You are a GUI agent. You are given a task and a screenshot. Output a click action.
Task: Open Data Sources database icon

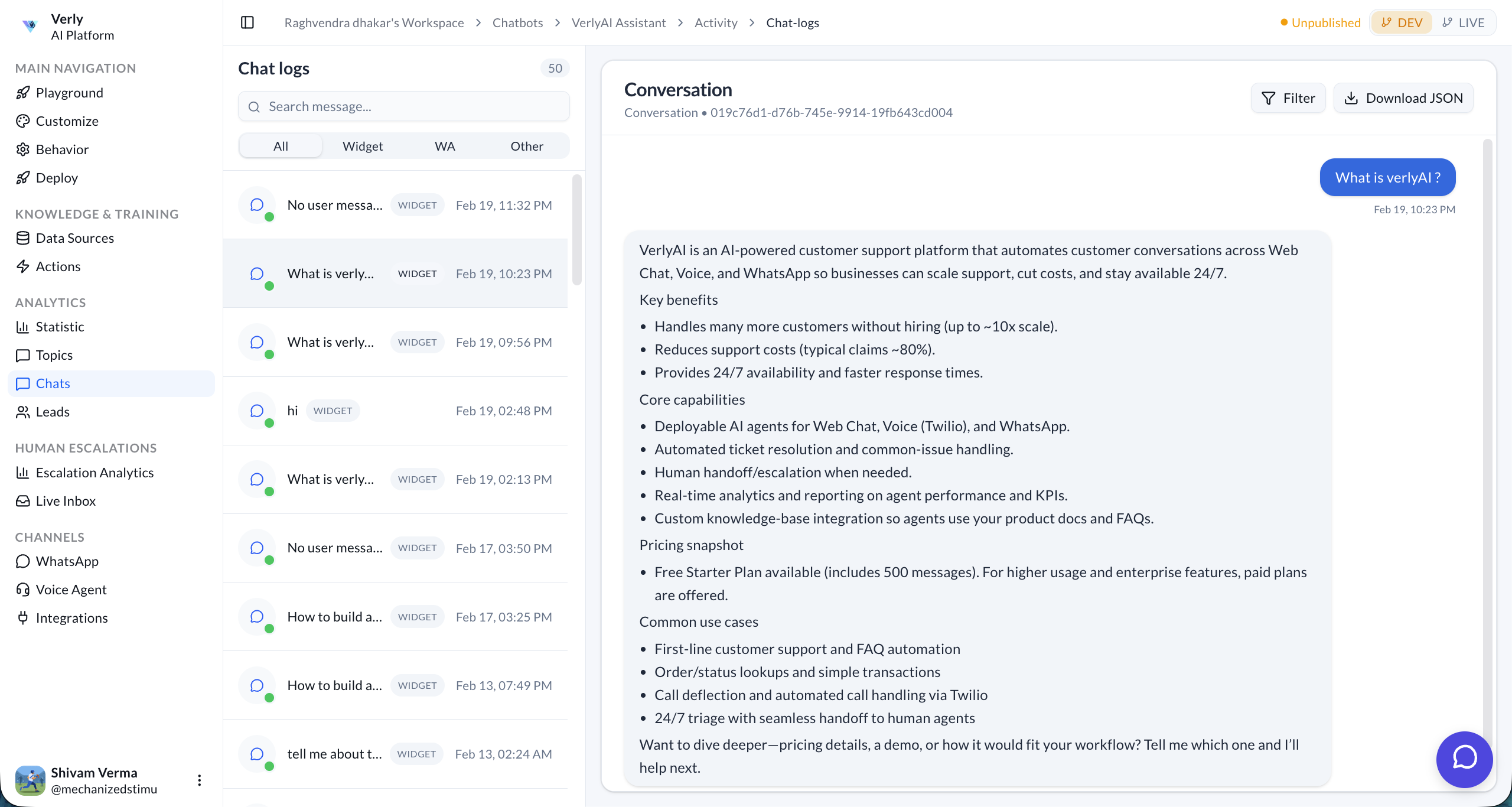pyautogui.click(x=23, y=238)
